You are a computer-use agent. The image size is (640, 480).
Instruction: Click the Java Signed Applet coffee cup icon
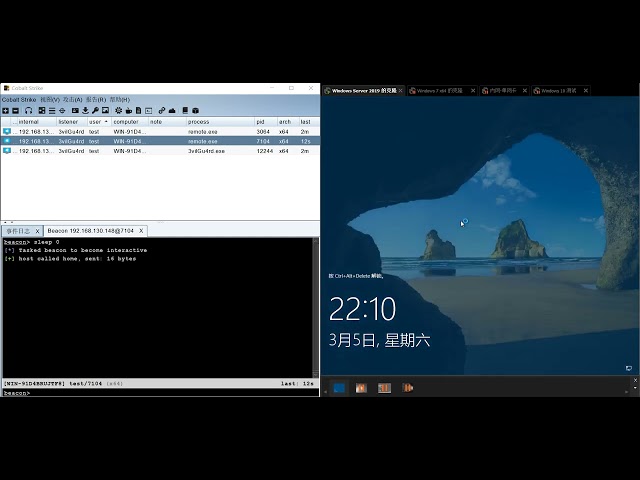(129, 111)
